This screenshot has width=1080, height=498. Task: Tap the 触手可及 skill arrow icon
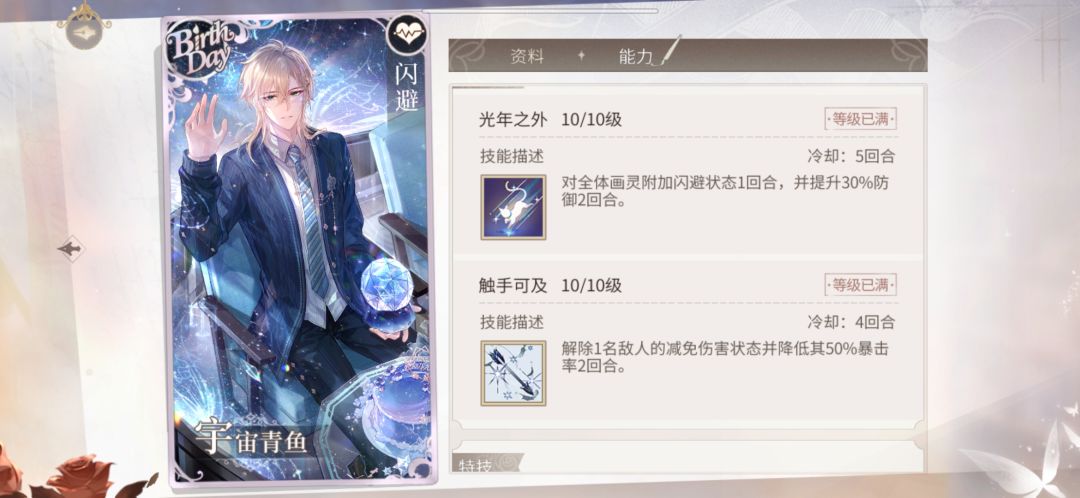(513, 373)
